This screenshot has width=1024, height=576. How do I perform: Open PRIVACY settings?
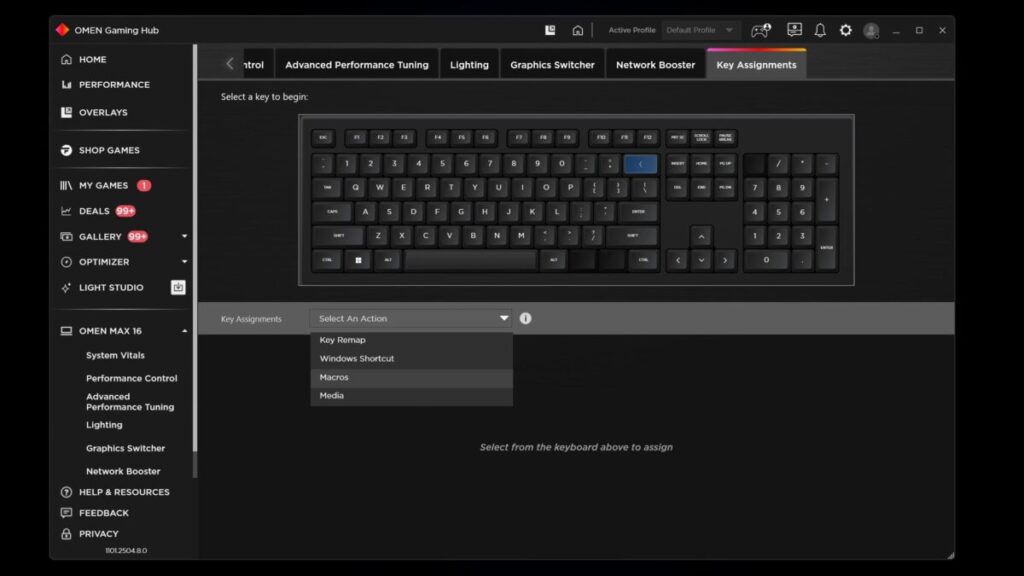(x=98, y=534)
